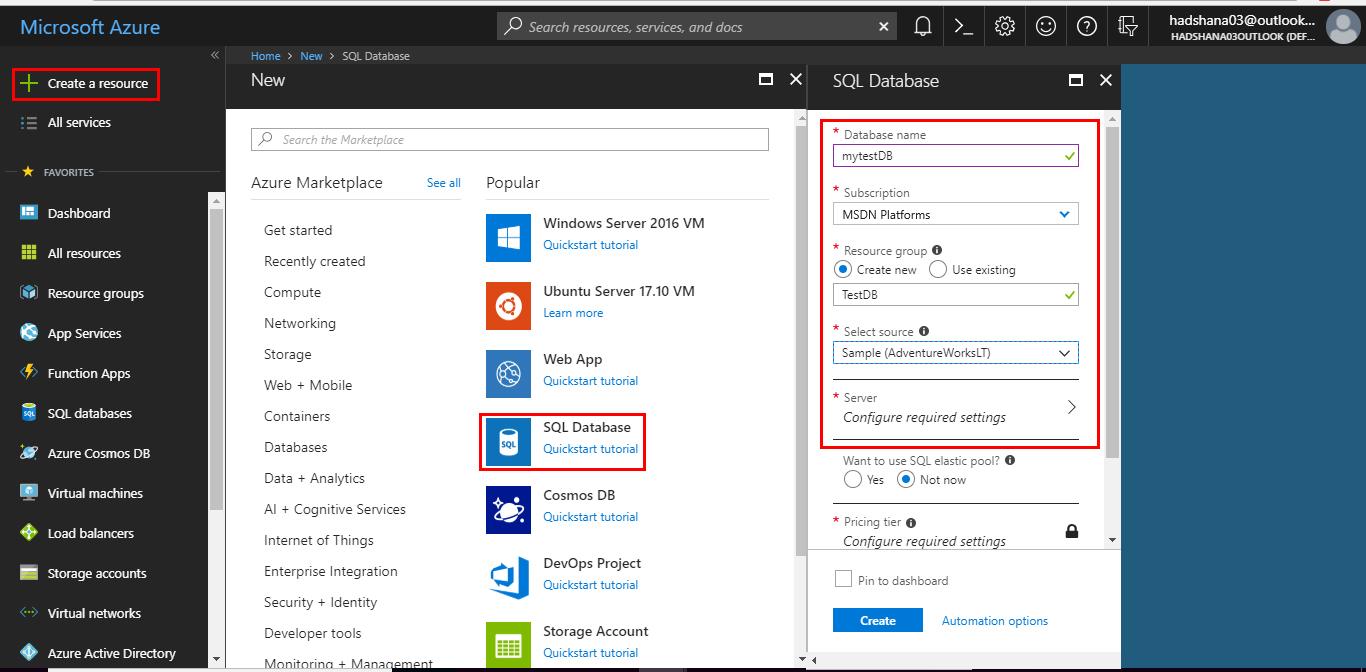Show Resource group info tooltip icon
This screenshot has width=1366, height=672.
pyautogui.click(x=937, y=251)
